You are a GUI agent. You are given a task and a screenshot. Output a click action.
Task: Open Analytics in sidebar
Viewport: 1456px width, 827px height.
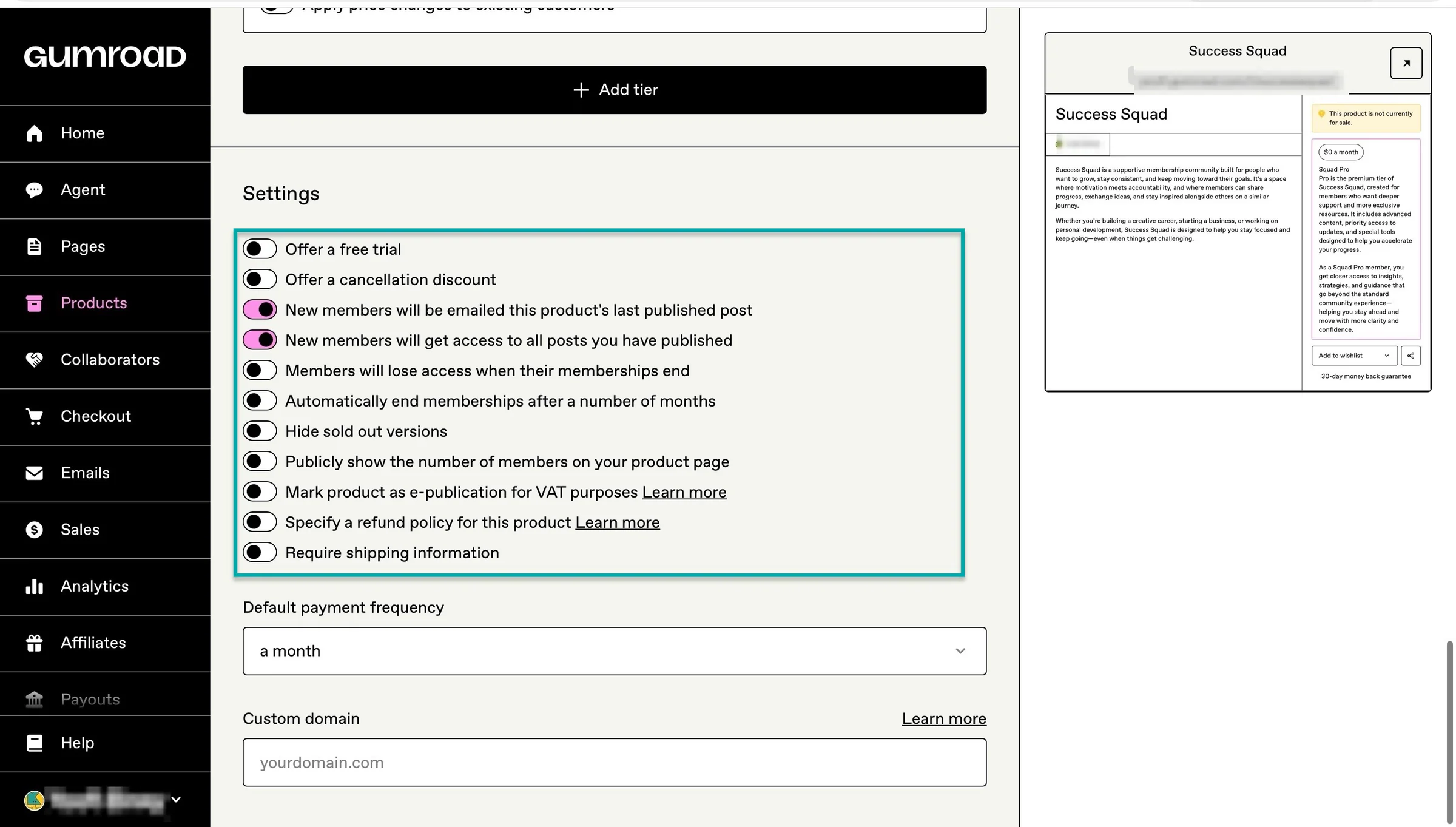coord(105,586)
